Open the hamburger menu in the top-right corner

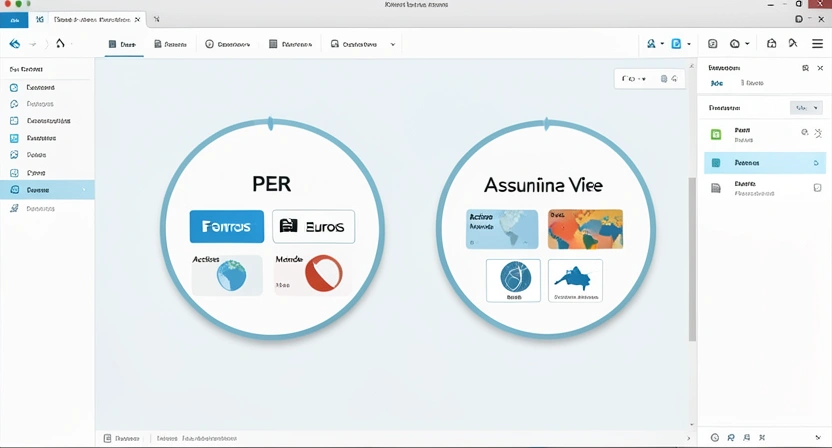pos(817,44)
